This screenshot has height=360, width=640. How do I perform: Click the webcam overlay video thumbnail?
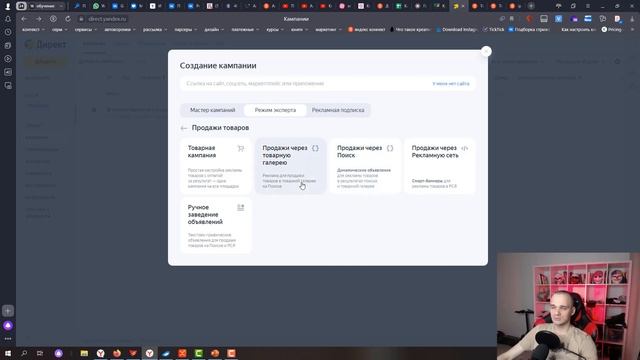(568, 306)
